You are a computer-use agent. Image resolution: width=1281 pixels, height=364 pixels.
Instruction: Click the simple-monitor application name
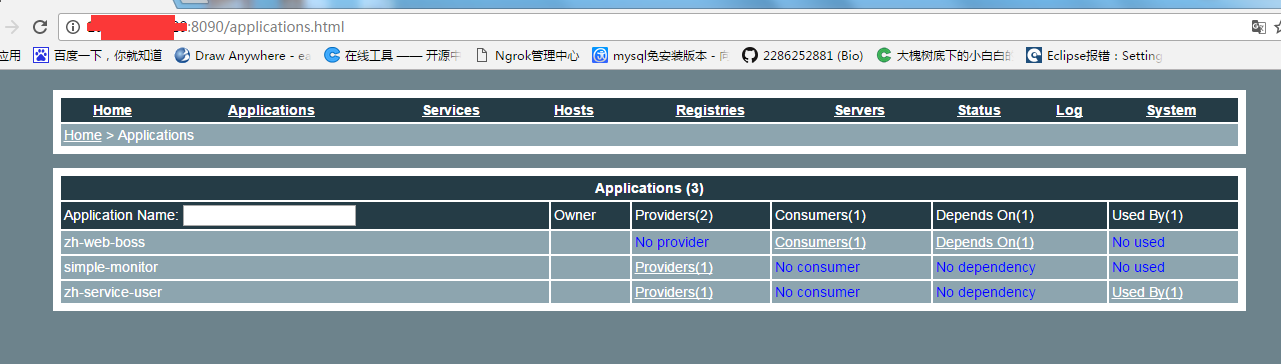(111, 267)
